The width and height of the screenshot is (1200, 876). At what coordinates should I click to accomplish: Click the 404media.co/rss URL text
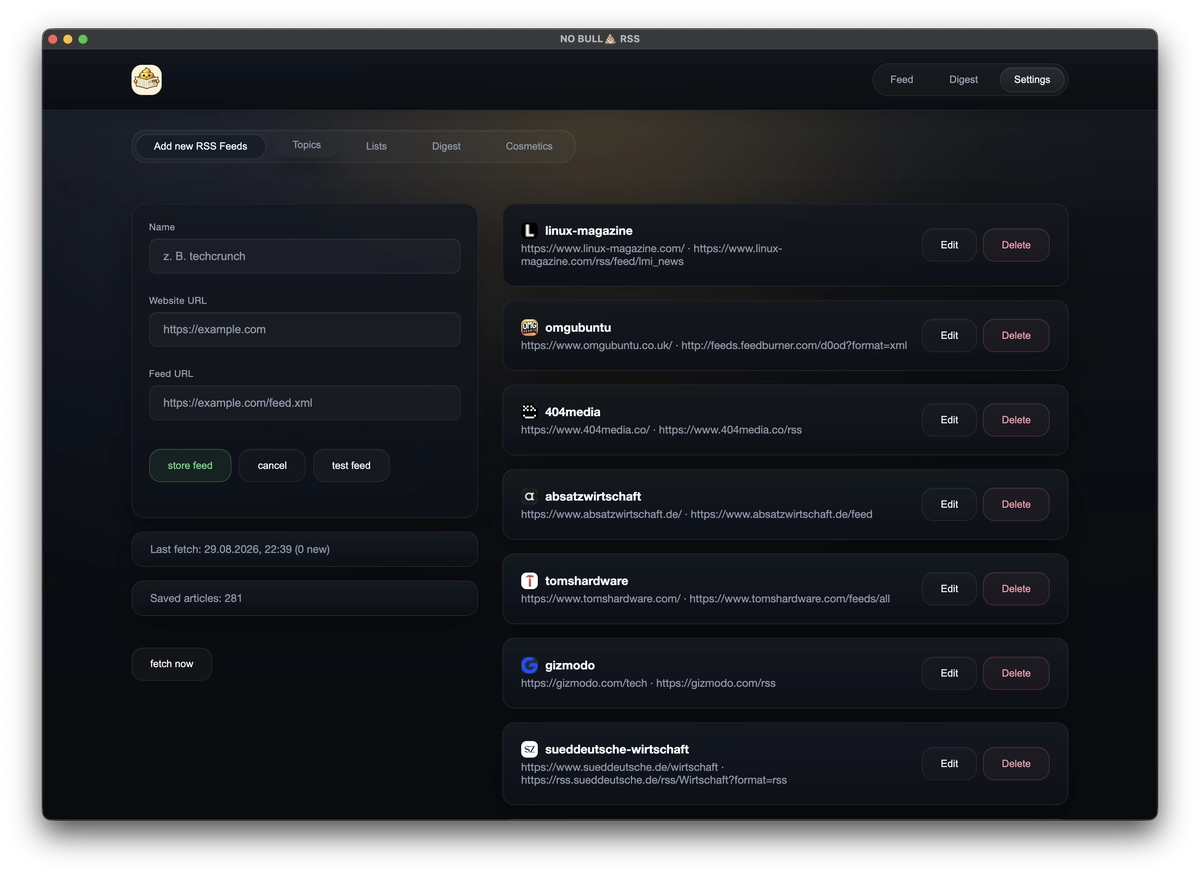[x=730, y=430]
